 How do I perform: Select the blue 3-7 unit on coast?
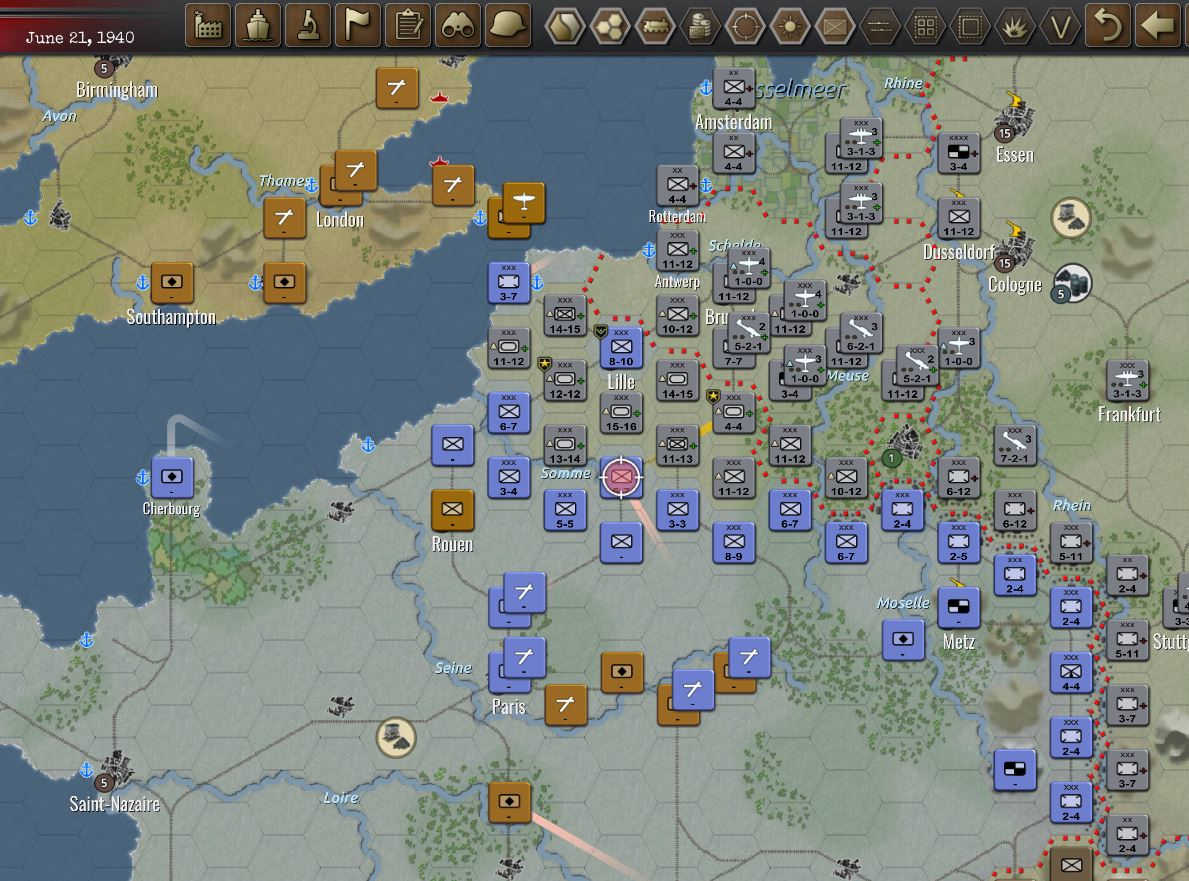[x=509, y=283]
